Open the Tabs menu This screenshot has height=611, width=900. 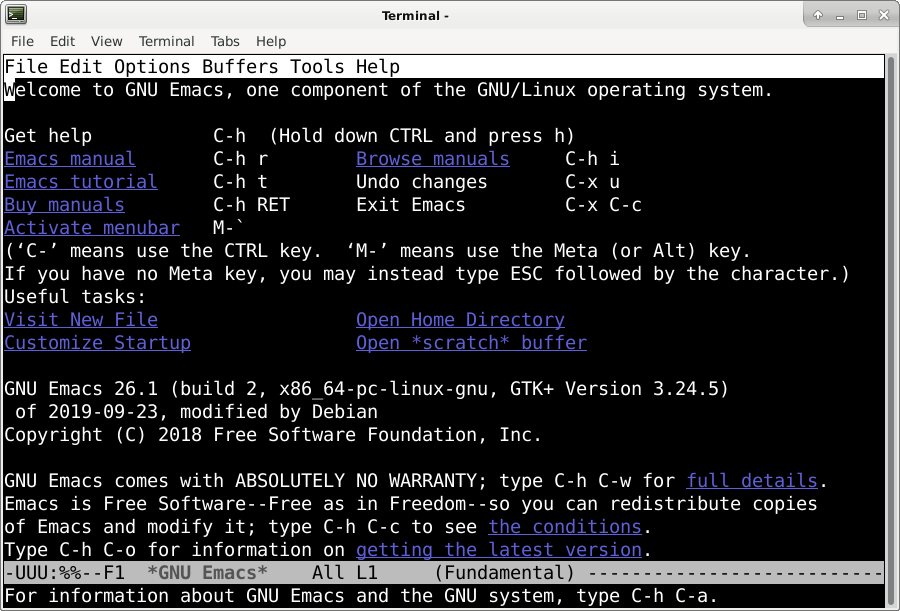coord(224,41)
